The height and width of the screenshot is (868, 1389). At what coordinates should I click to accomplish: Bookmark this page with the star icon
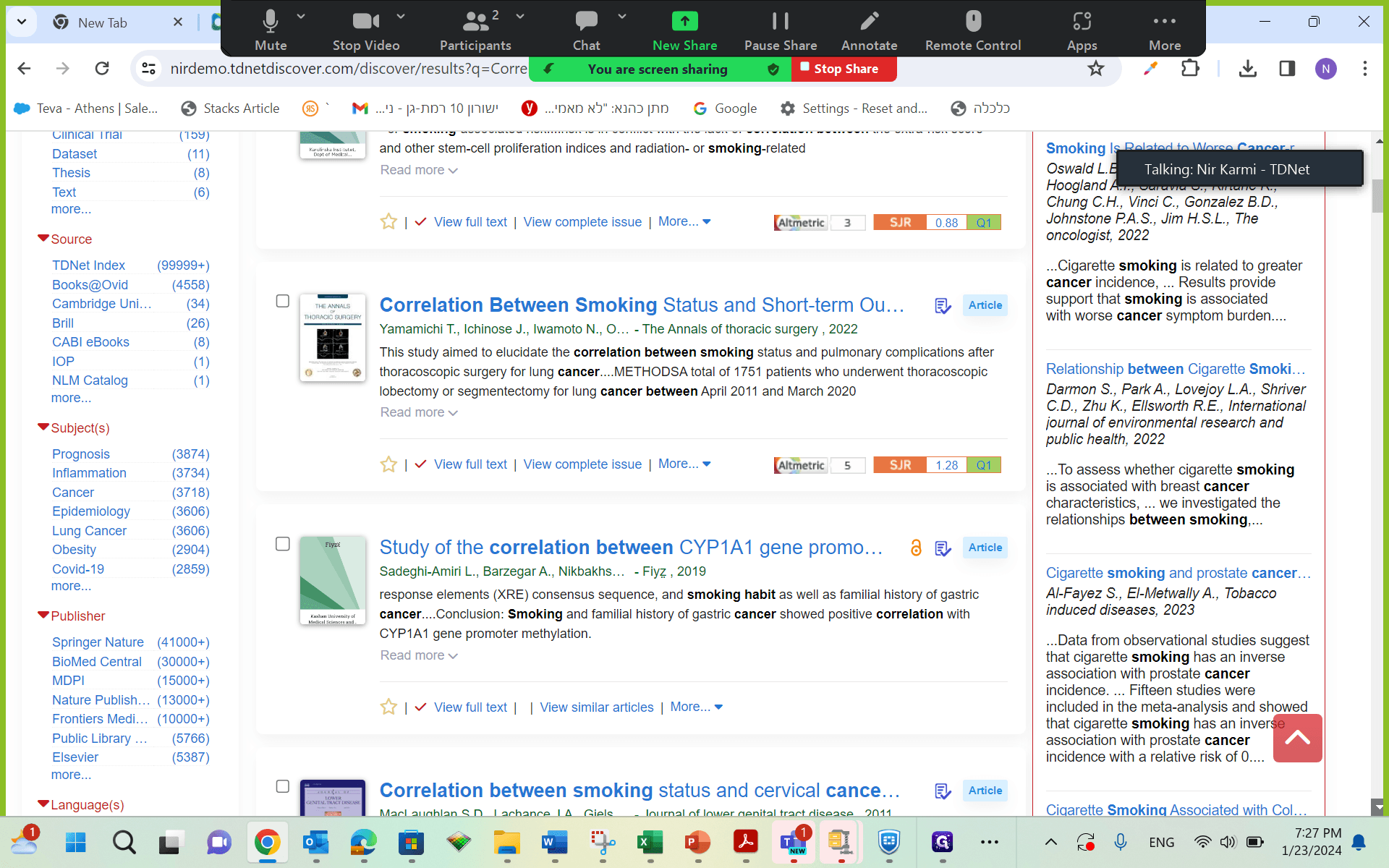click(x=1096, y=69)
